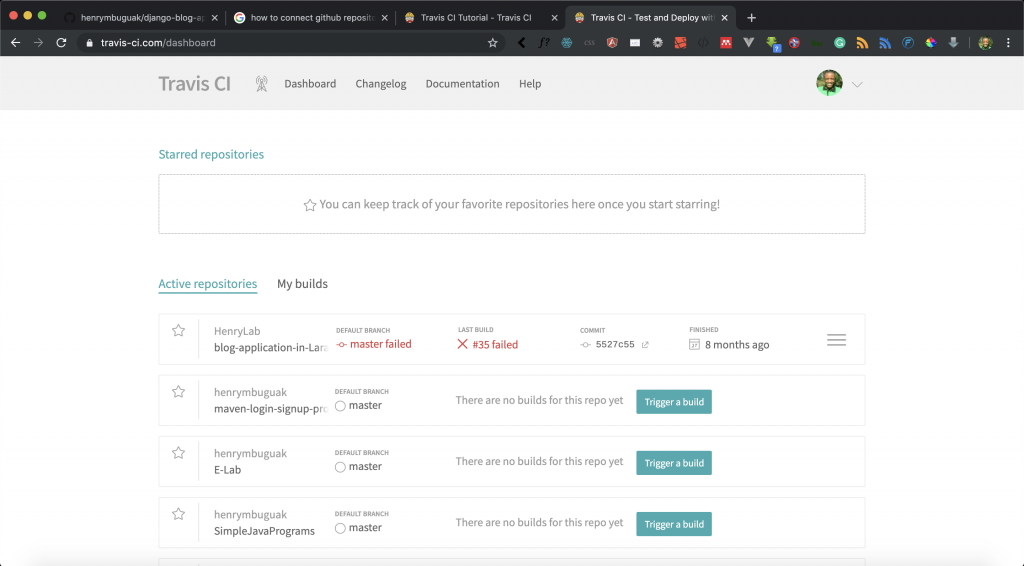Trigger a build for SimpleJavaPrograms repo

point(674,524)
